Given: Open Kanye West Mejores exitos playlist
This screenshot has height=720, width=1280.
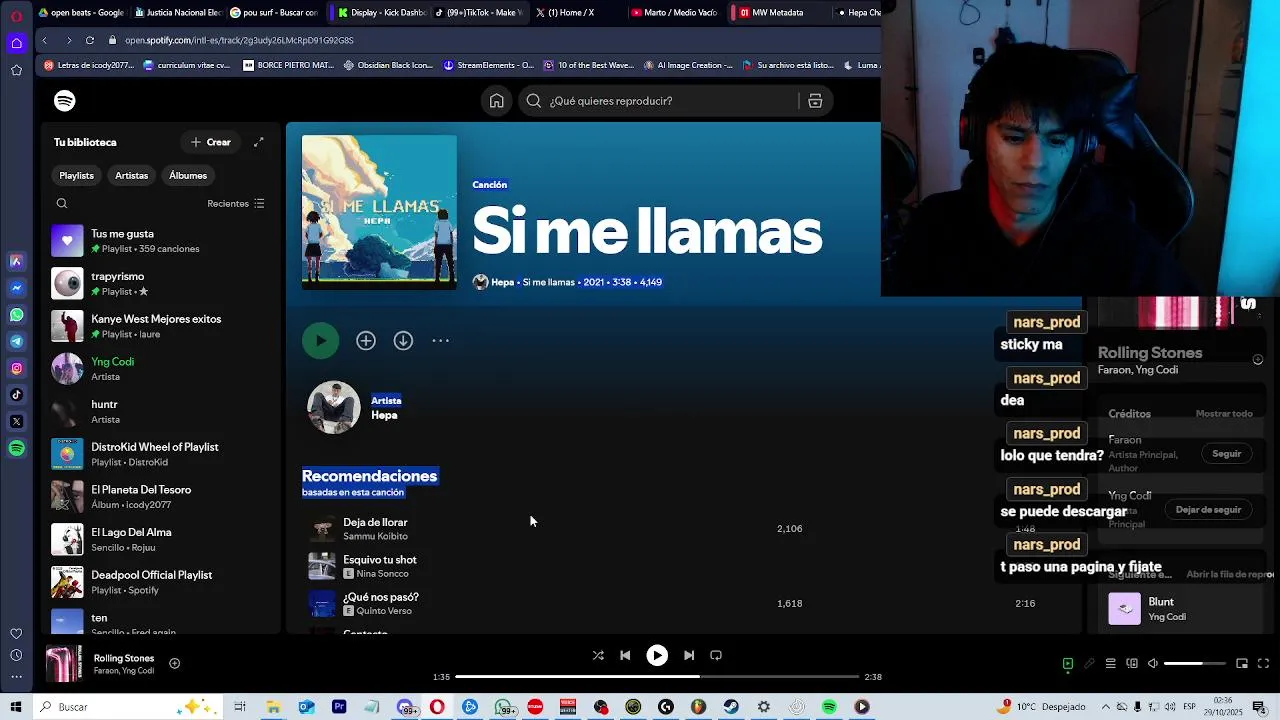Looking at the screenshot, I should click(x=160, y=326).
